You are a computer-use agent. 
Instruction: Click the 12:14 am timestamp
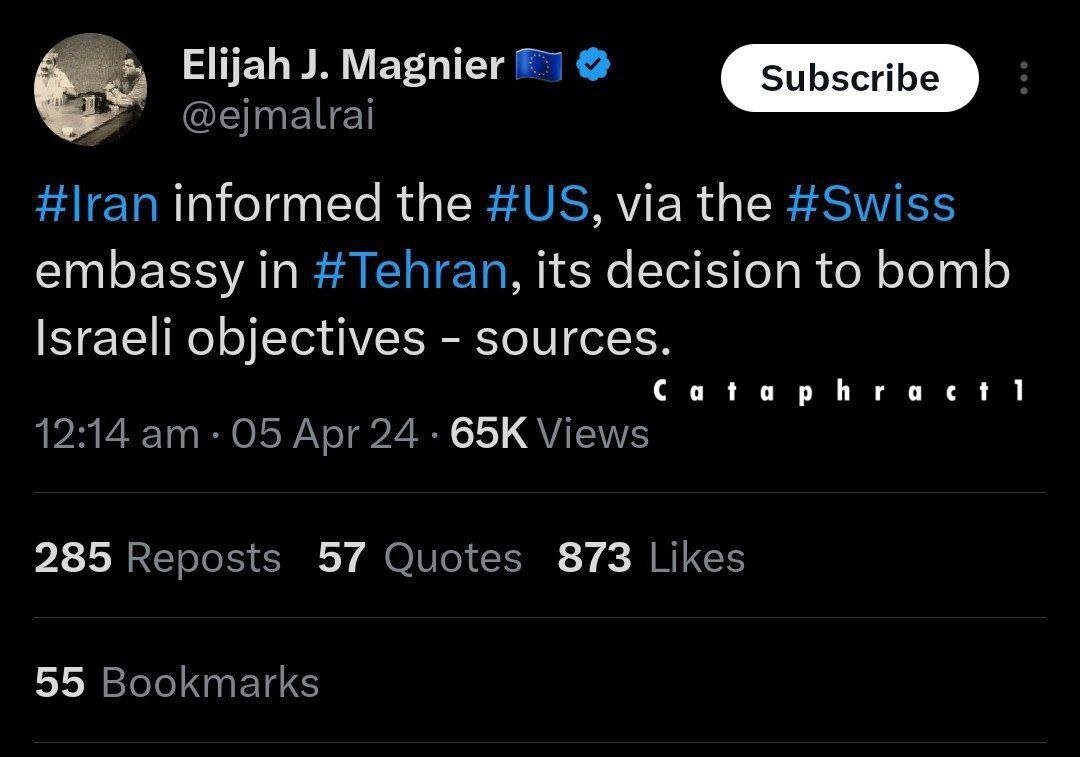[117, 434]
